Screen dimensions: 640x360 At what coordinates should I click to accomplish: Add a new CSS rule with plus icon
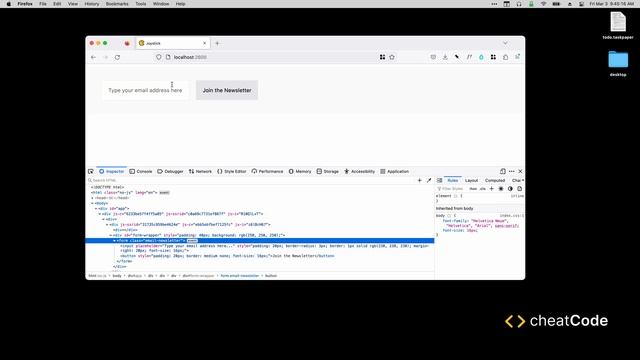tap(492, 189)
